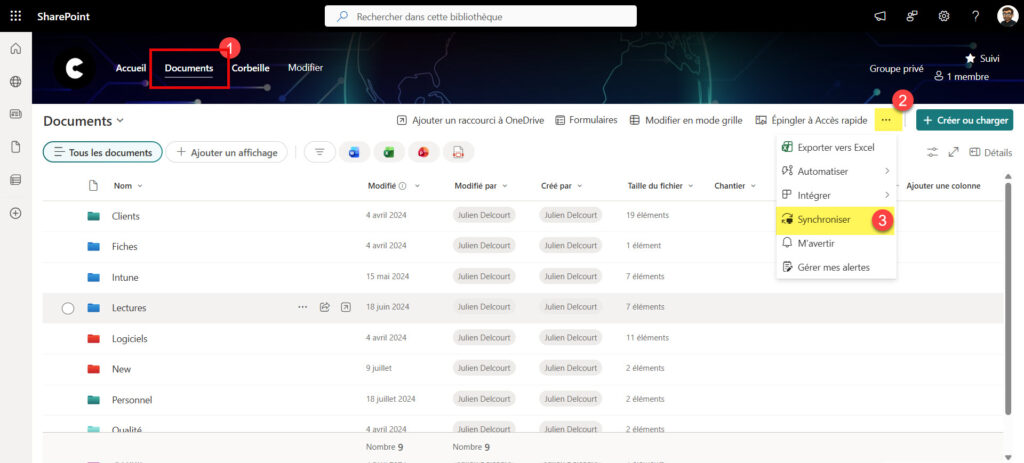Image resolution: width=1024 pixels, height=463 pixels.
Task: Click the filter lines icon pill
Action: pos(319,152)
